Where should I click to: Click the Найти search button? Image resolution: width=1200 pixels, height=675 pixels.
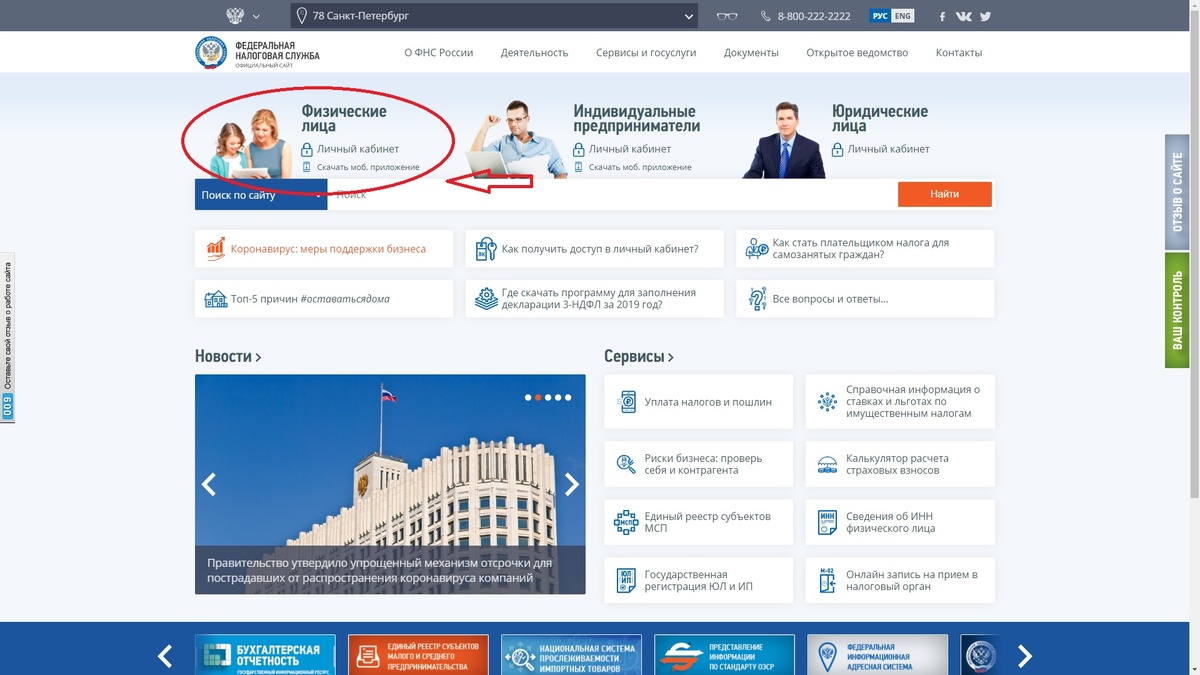point(944,194)
